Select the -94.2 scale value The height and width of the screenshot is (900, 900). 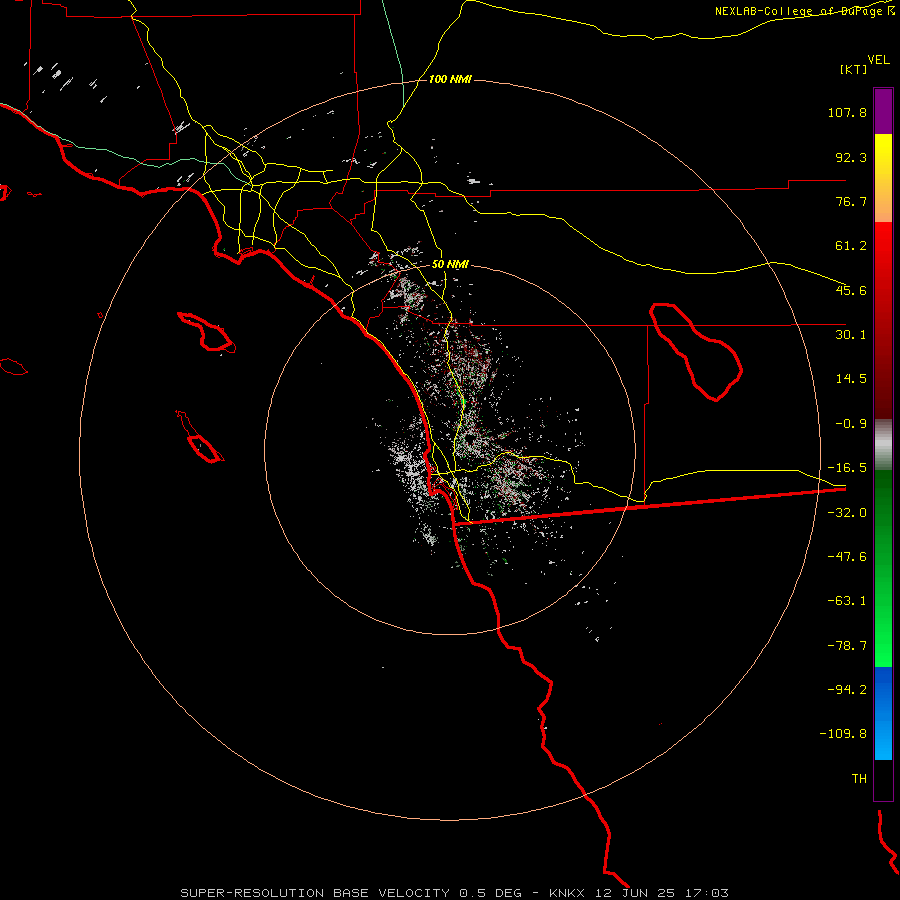[x=847, y=689]
